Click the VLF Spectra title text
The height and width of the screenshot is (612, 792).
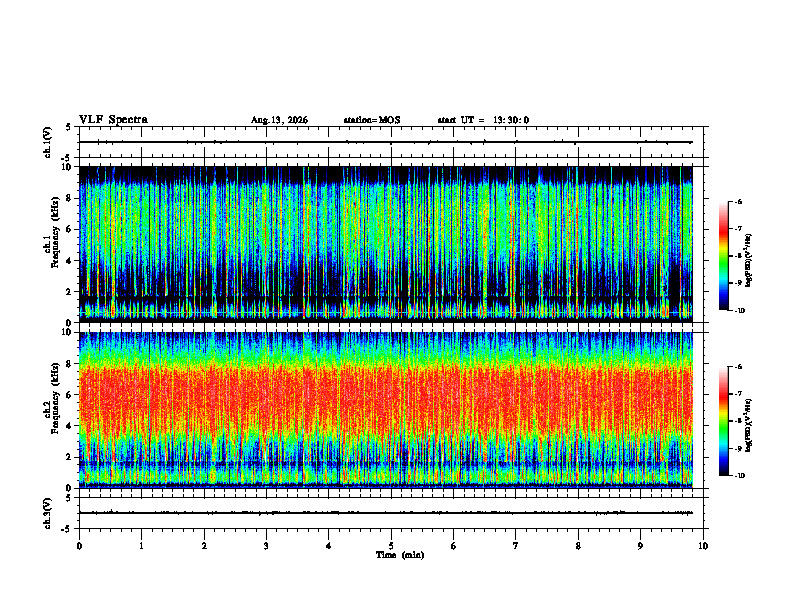pos(113,120)
